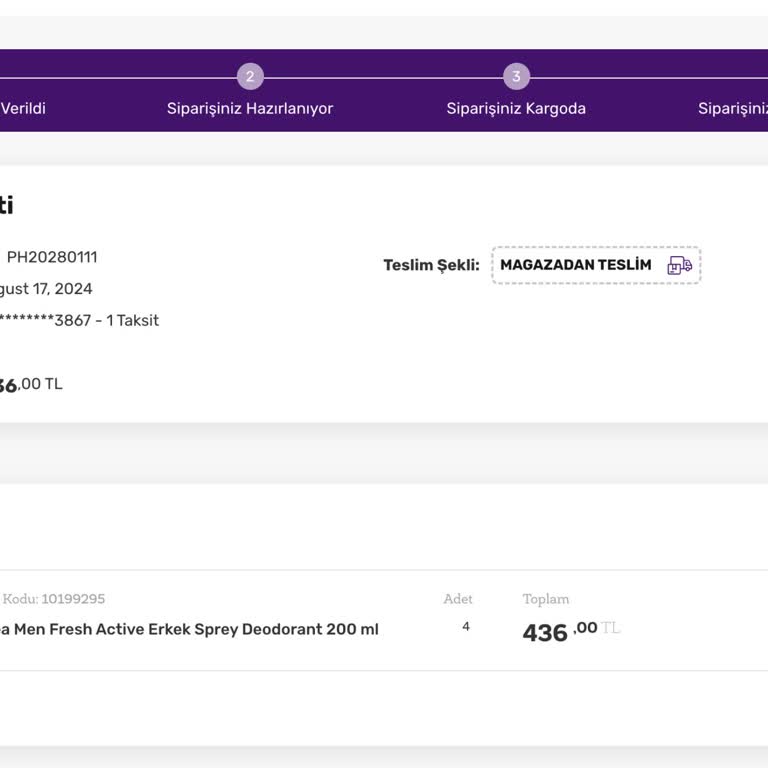Click the card number ending 3867
Screen dimensions: 768x768
click(x=78, y=321)
